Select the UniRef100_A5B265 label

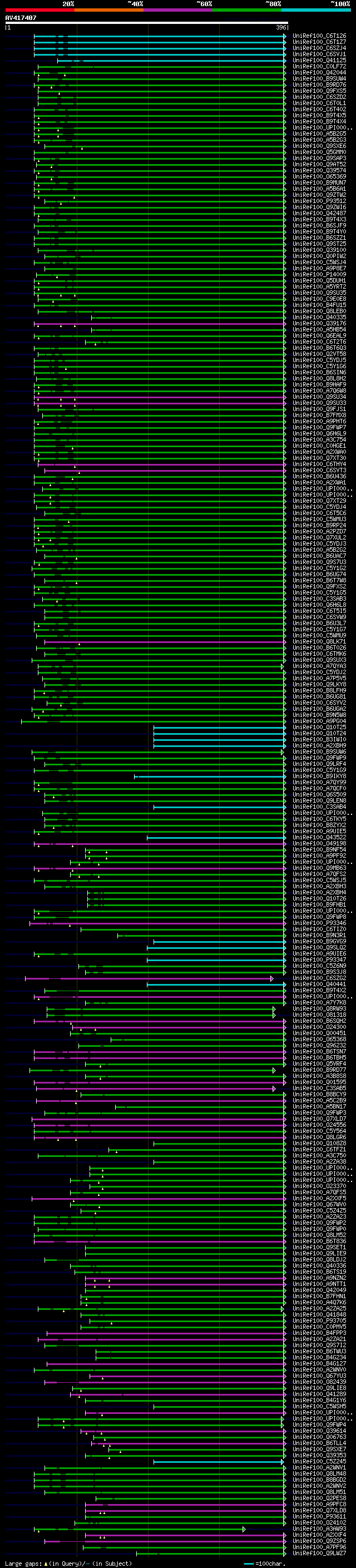(x=319, y=133)
